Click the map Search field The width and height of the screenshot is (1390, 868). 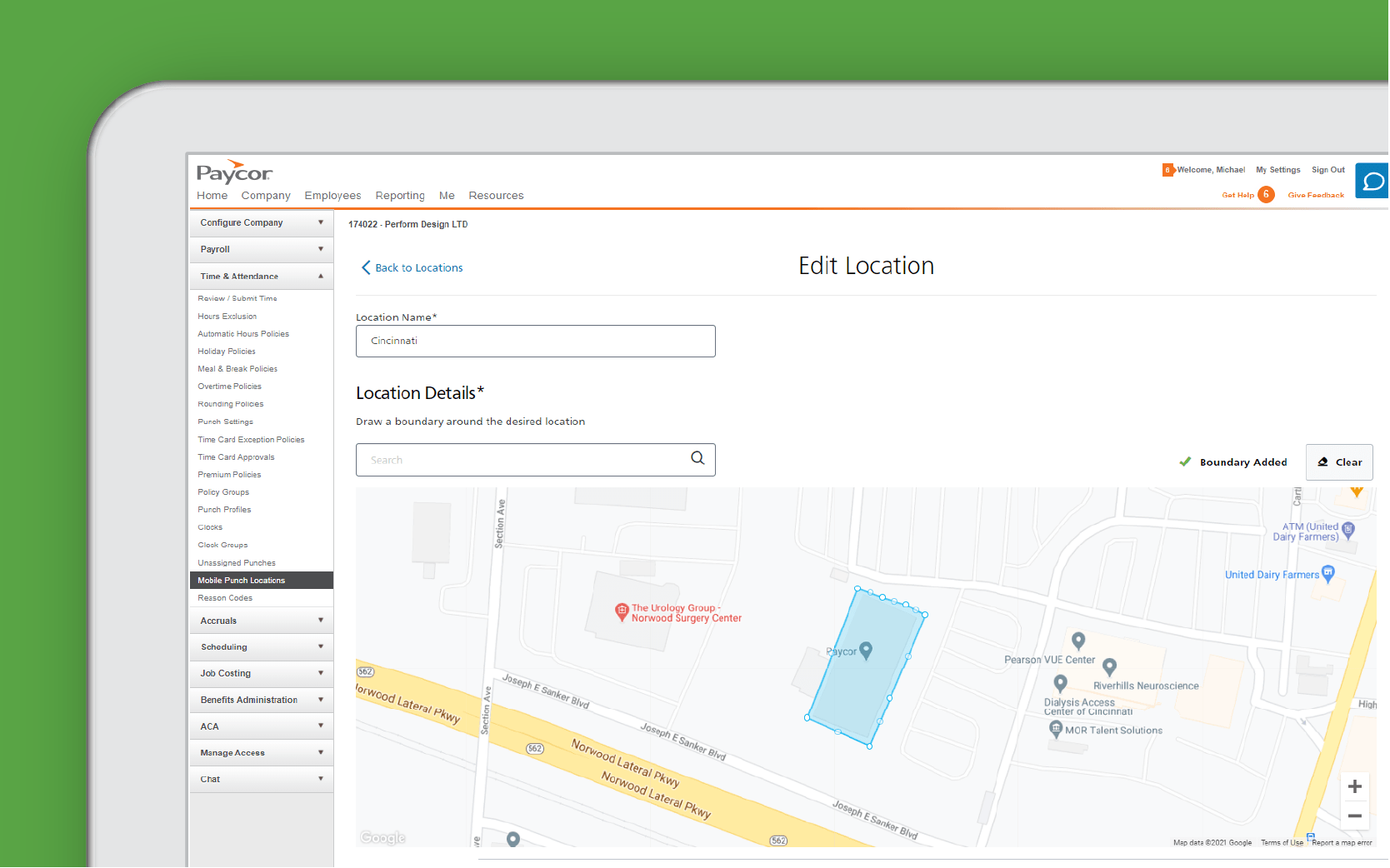coord(536,460)
